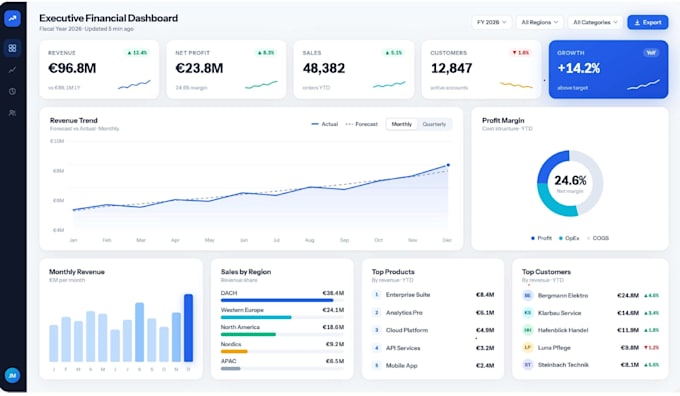This screenshot has width=680, height=396.
Task: Toggle the YoY badge on Growth card
Action: click(x=651, y=52)
